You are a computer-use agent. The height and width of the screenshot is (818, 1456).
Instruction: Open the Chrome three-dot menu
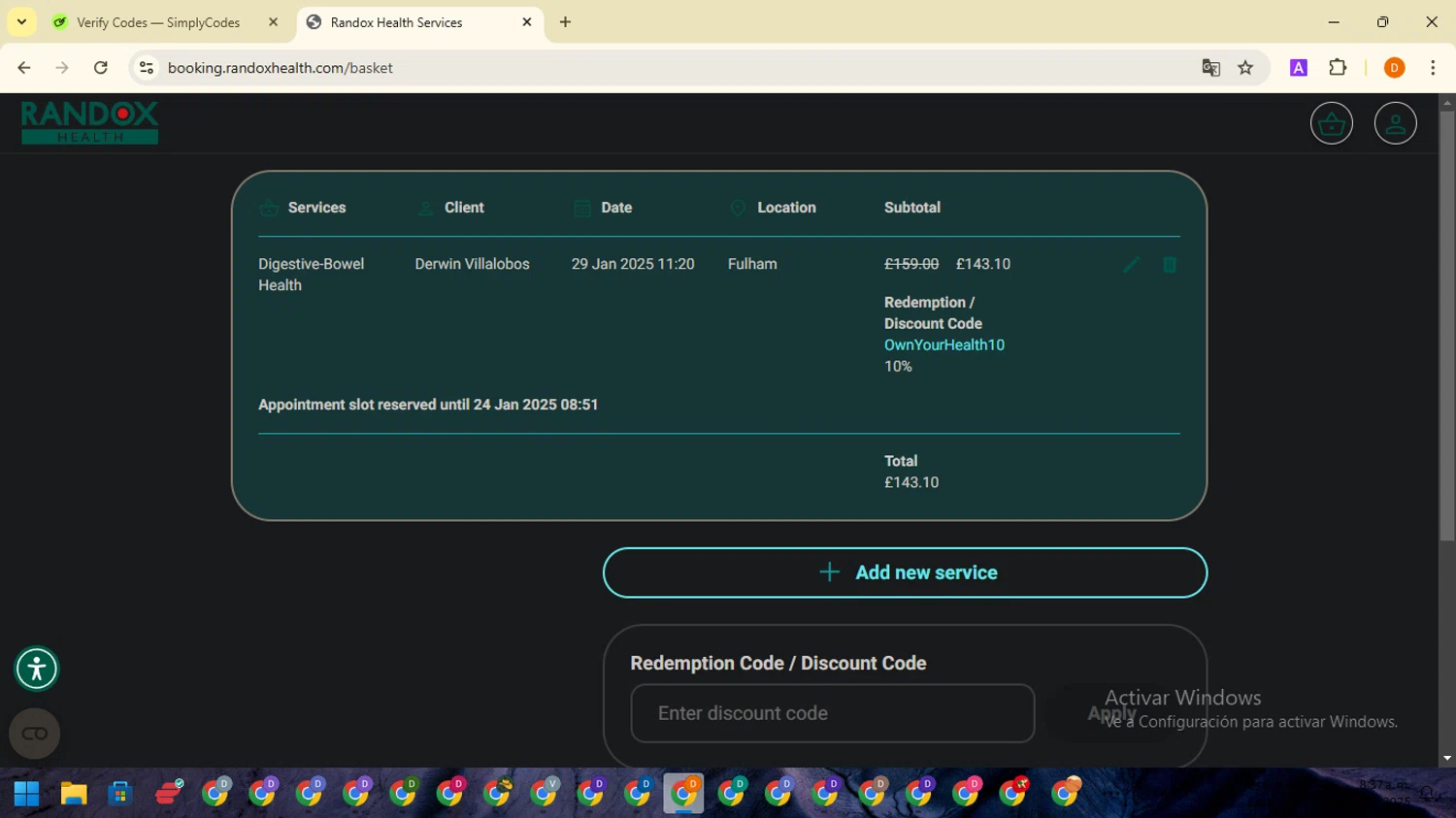pos(1433,68)
